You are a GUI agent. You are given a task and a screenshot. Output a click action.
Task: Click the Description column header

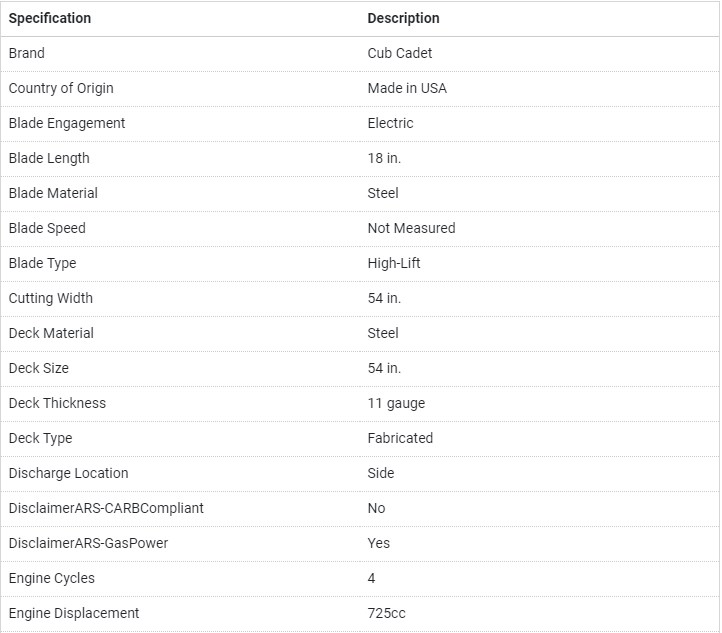[403, 18]
